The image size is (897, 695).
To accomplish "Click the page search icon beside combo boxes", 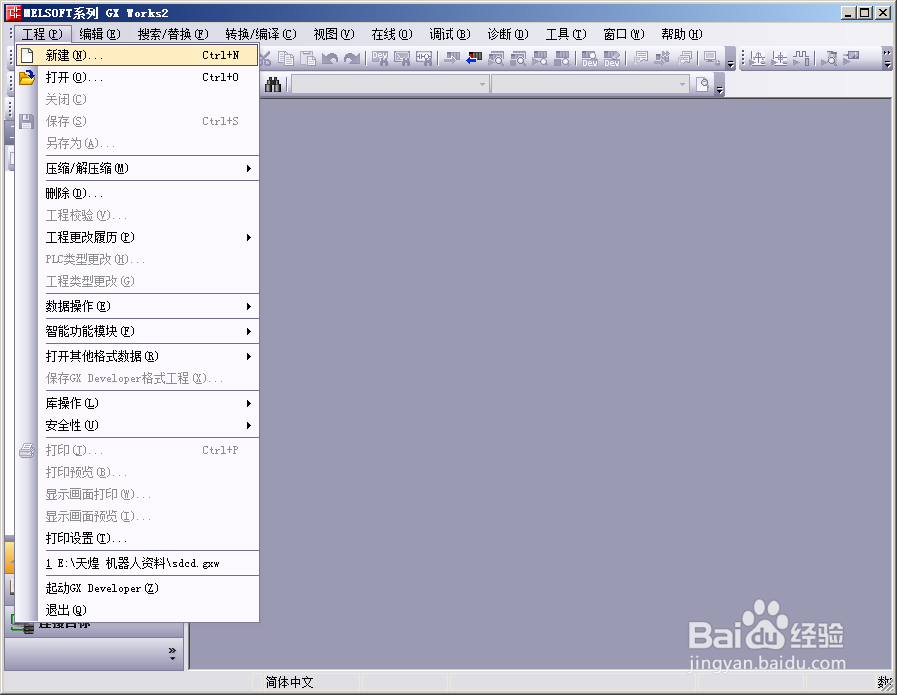I will pyautogui.click(x=702, y=85).
